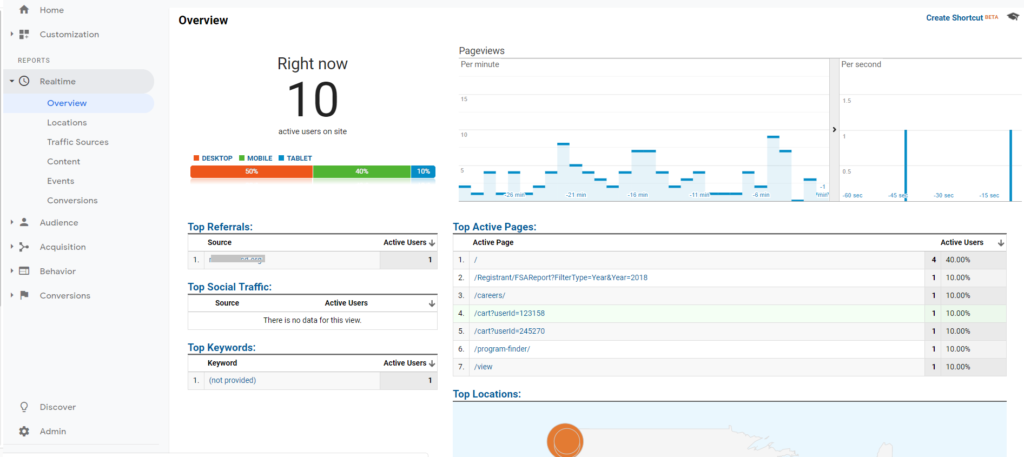
Task: Click the Keyword column header
Action: tap(223, 363)
